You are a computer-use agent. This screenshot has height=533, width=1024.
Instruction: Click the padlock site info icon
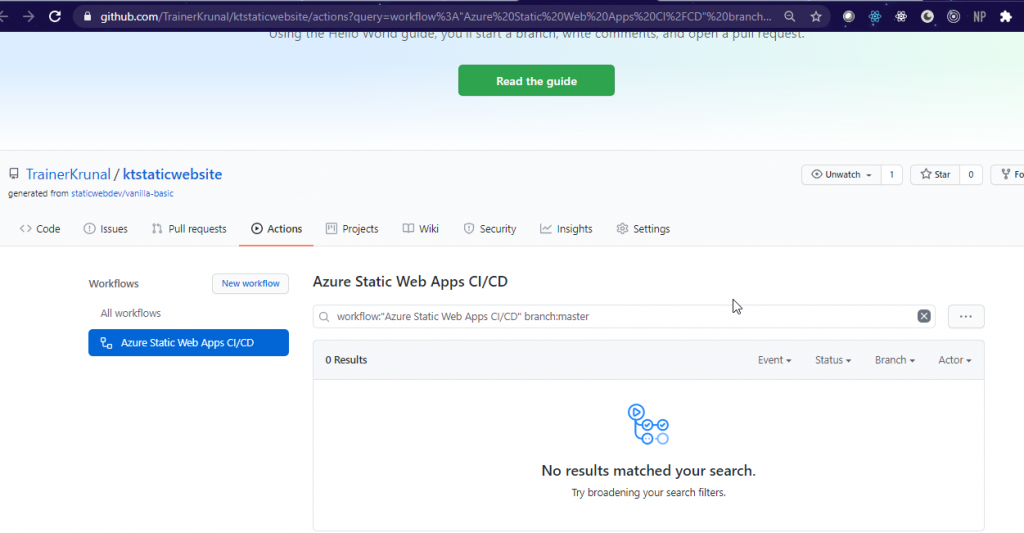point(87,17)
